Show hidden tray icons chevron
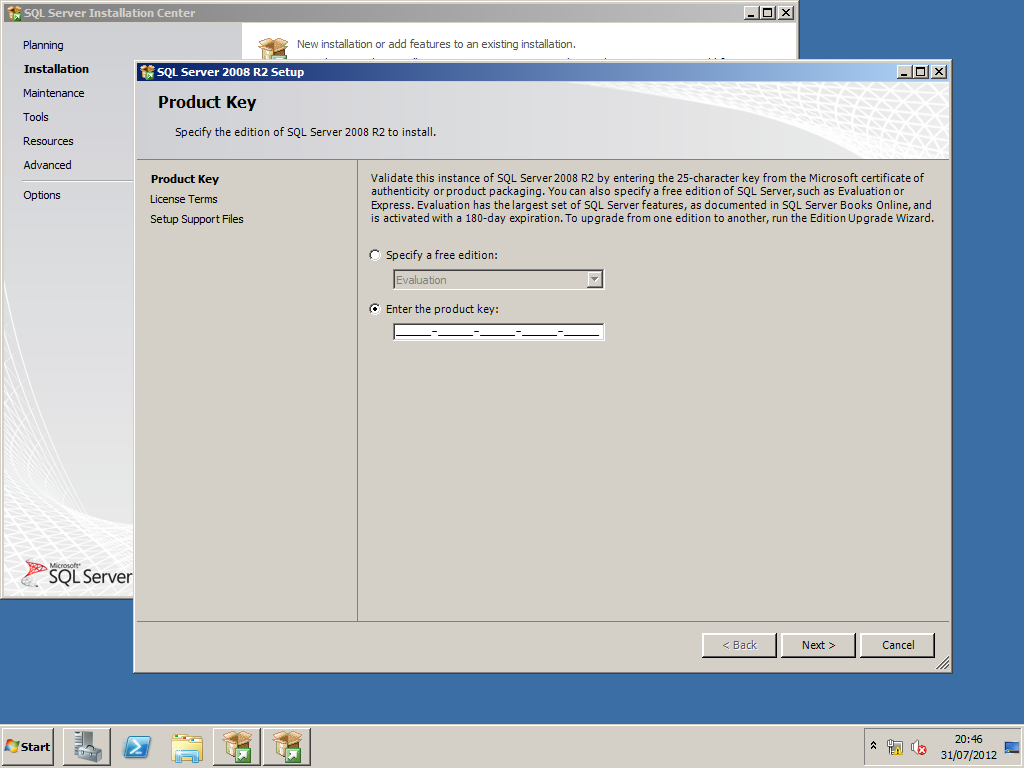The image size is (1024, 768). pyautogui.click(x=873, y=746)
